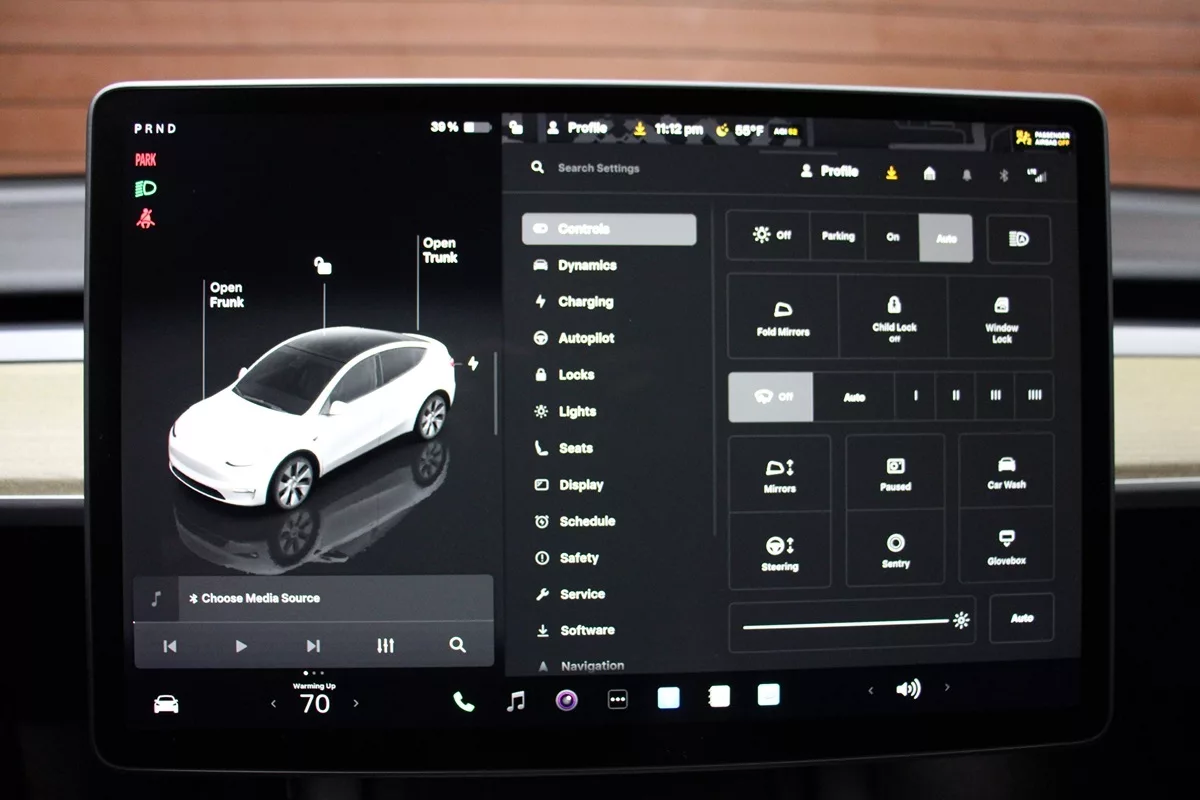Turn wipers to Off
Screen dimensions: 1200x800
(x=771, y=397)
